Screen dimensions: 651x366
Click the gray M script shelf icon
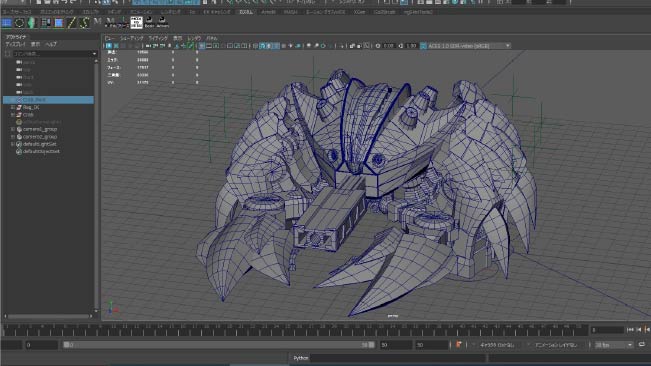98,22
